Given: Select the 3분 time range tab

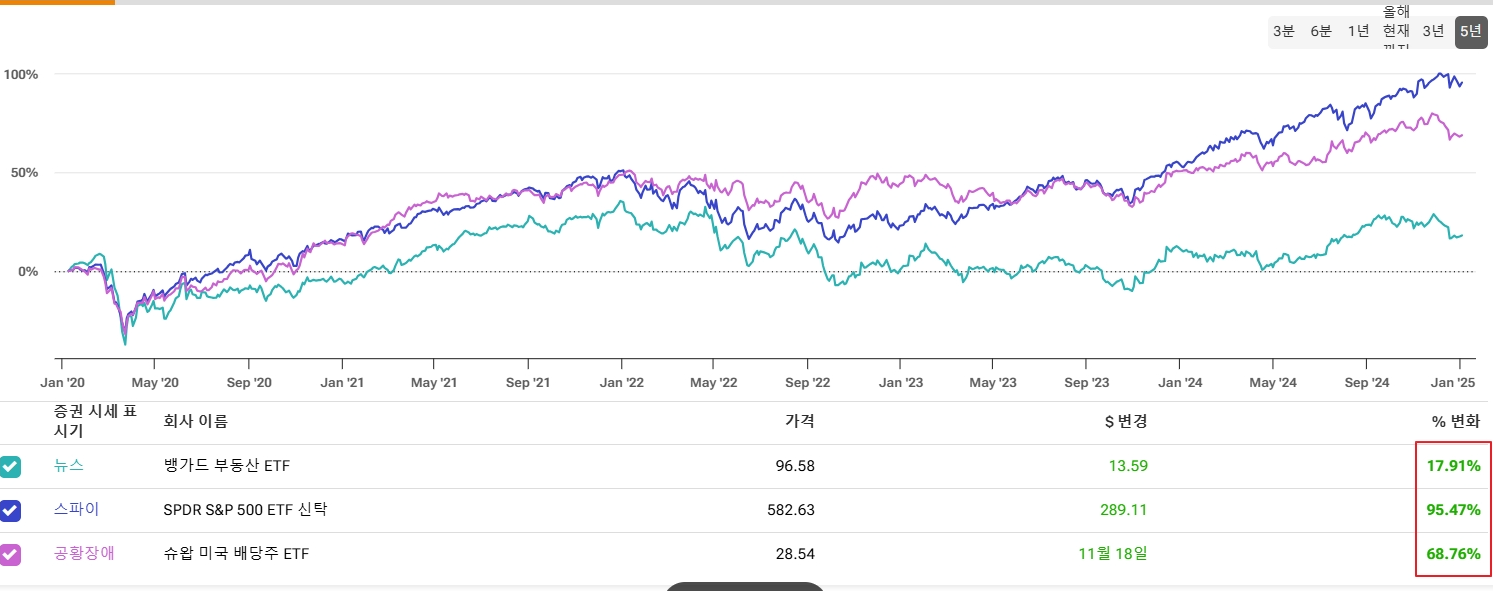Looking at the screenshot, I should [x=1284, y=31].
